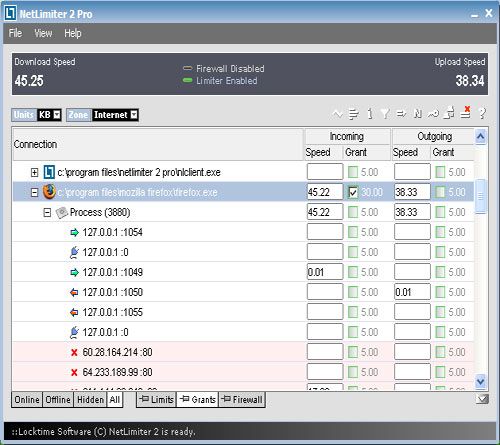The height and width of the screenshot is (445, 500).
Task: Check incoming grant for nlclient.exe
Action: pos(353,172)
